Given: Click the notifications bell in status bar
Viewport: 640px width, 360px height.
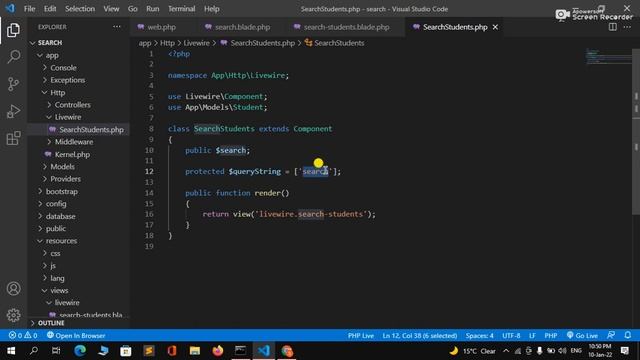Looking at the screenshot, I should pyautogui.click(x=628, y=335).
